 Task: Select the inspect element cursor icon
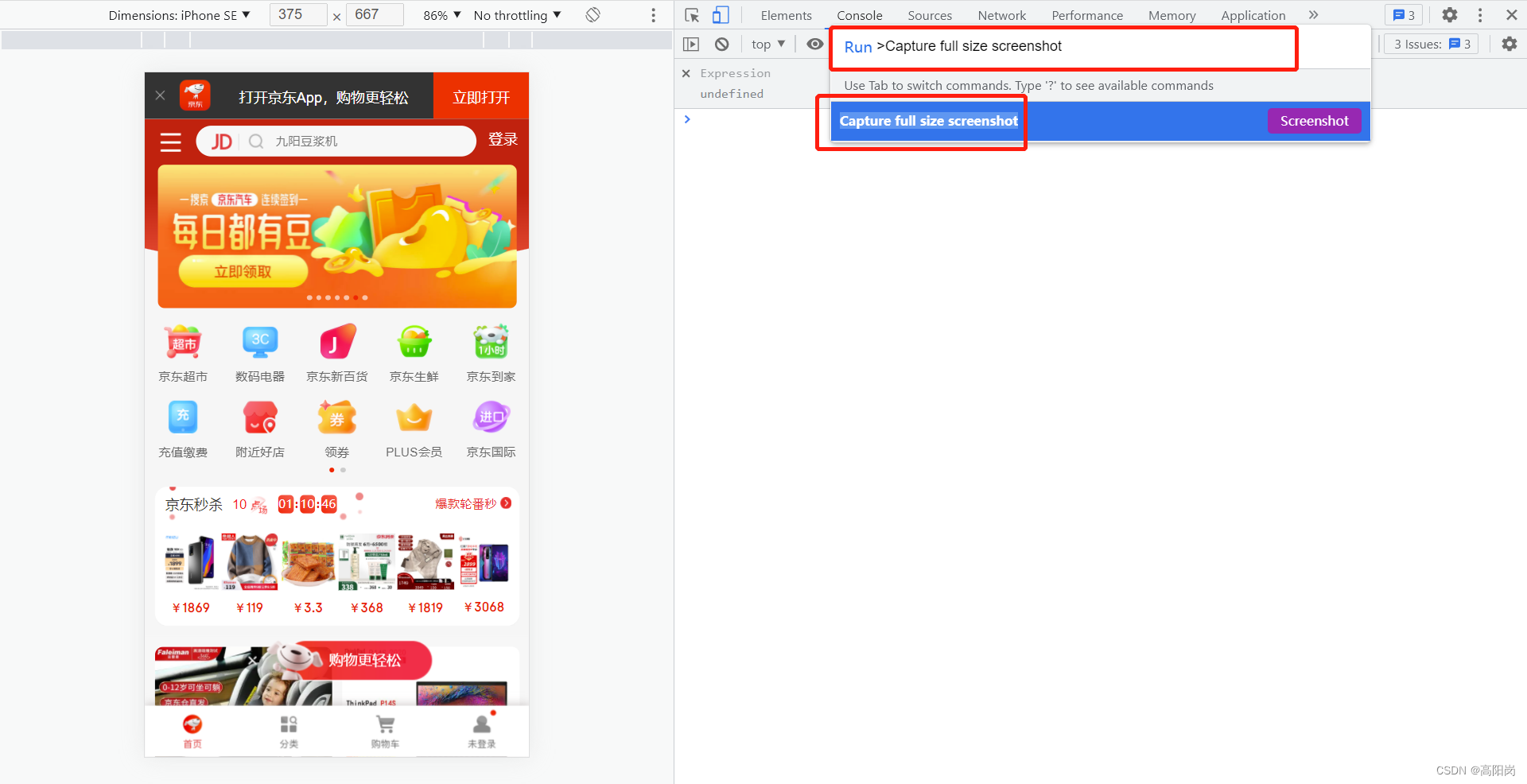(692, 15)
